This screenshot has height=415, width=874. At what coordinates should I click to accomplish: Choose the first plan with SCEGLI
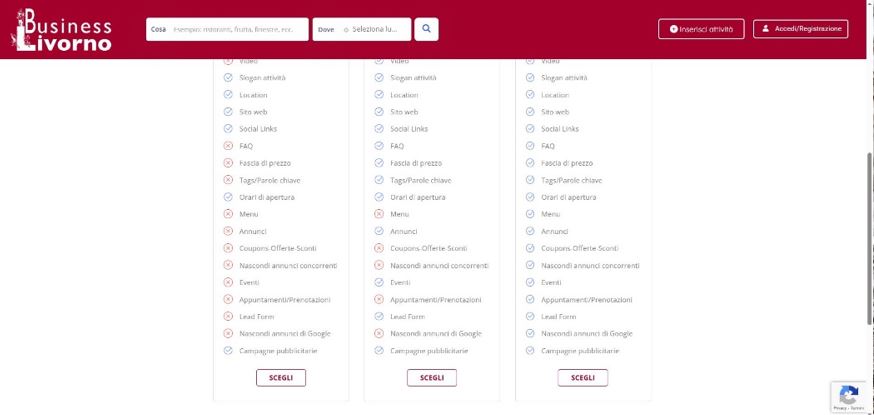click(x=281, y=378)
